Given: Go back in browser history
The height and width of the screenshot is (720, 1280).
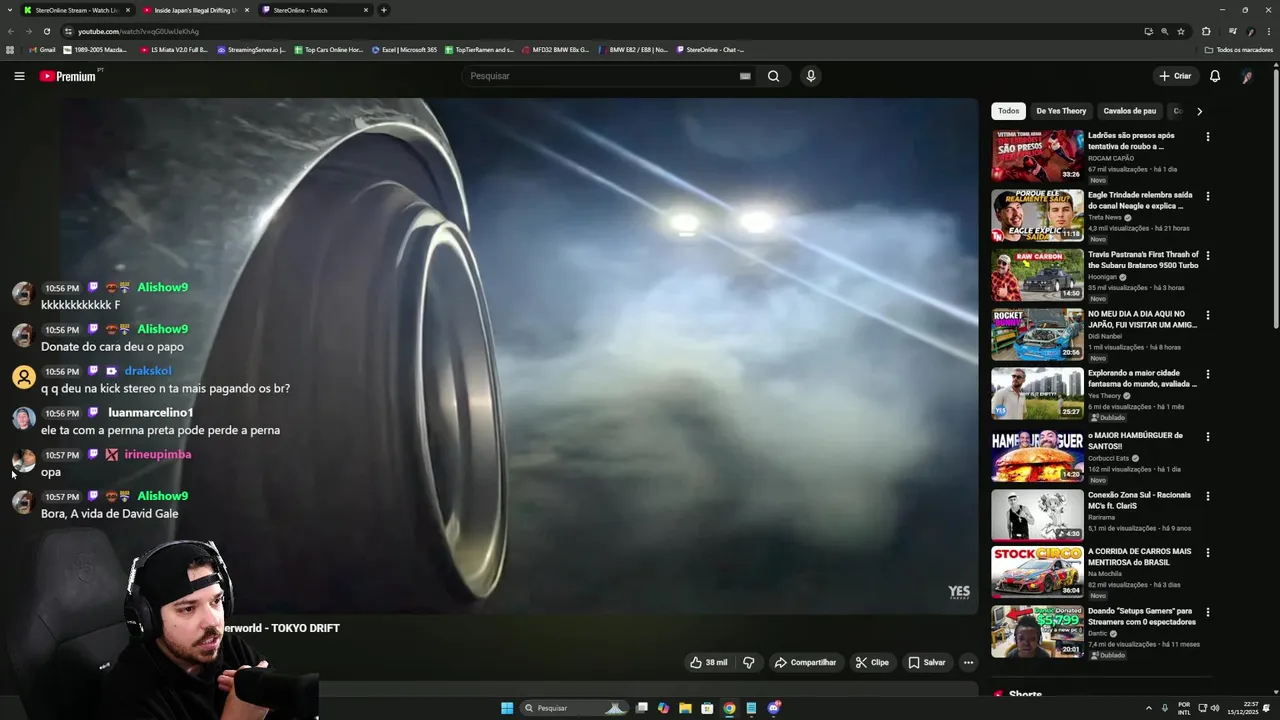Looking at the screenshot, I should [11, 31].
